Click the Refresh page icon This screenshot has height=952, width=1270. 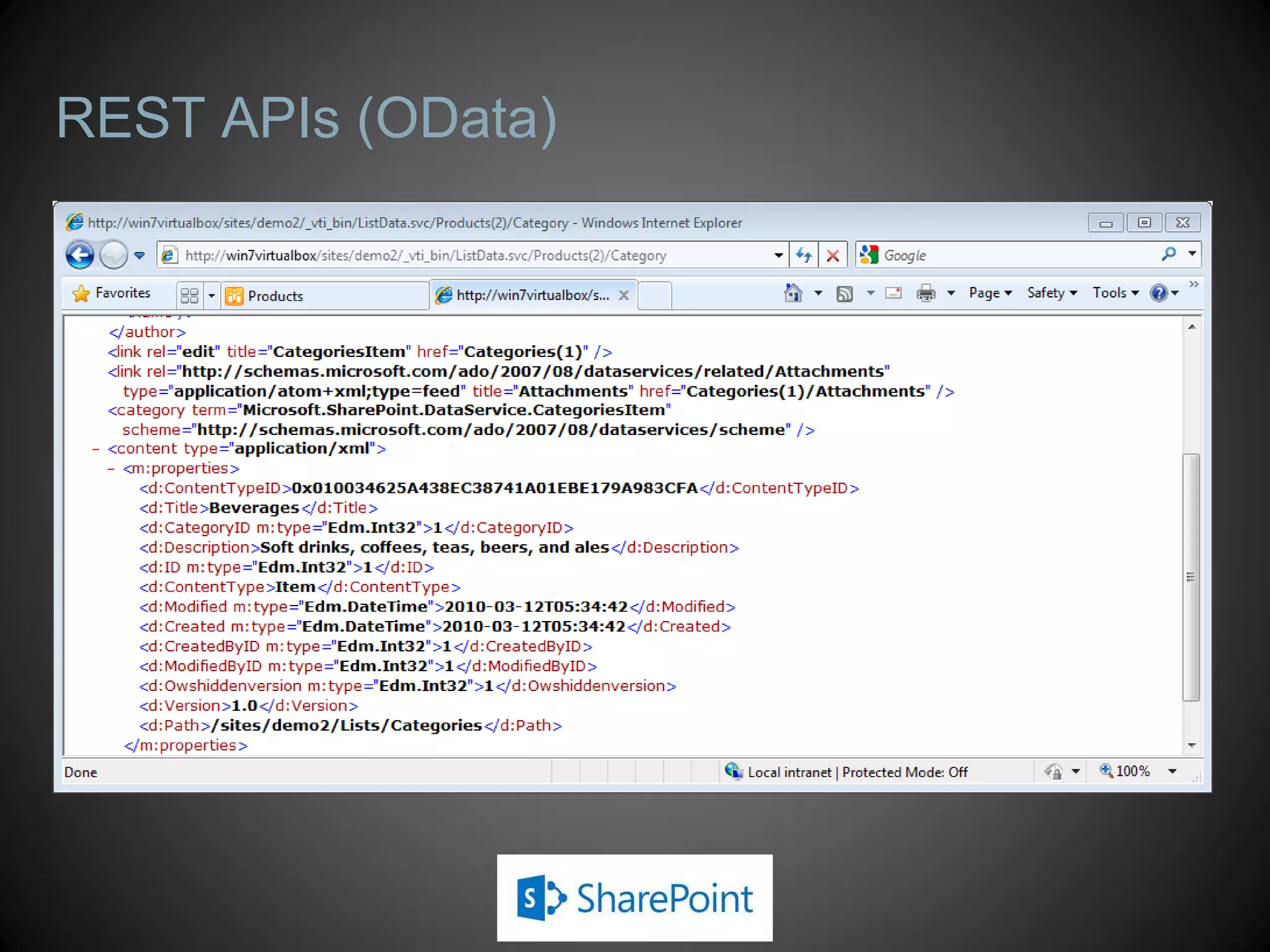804,255
